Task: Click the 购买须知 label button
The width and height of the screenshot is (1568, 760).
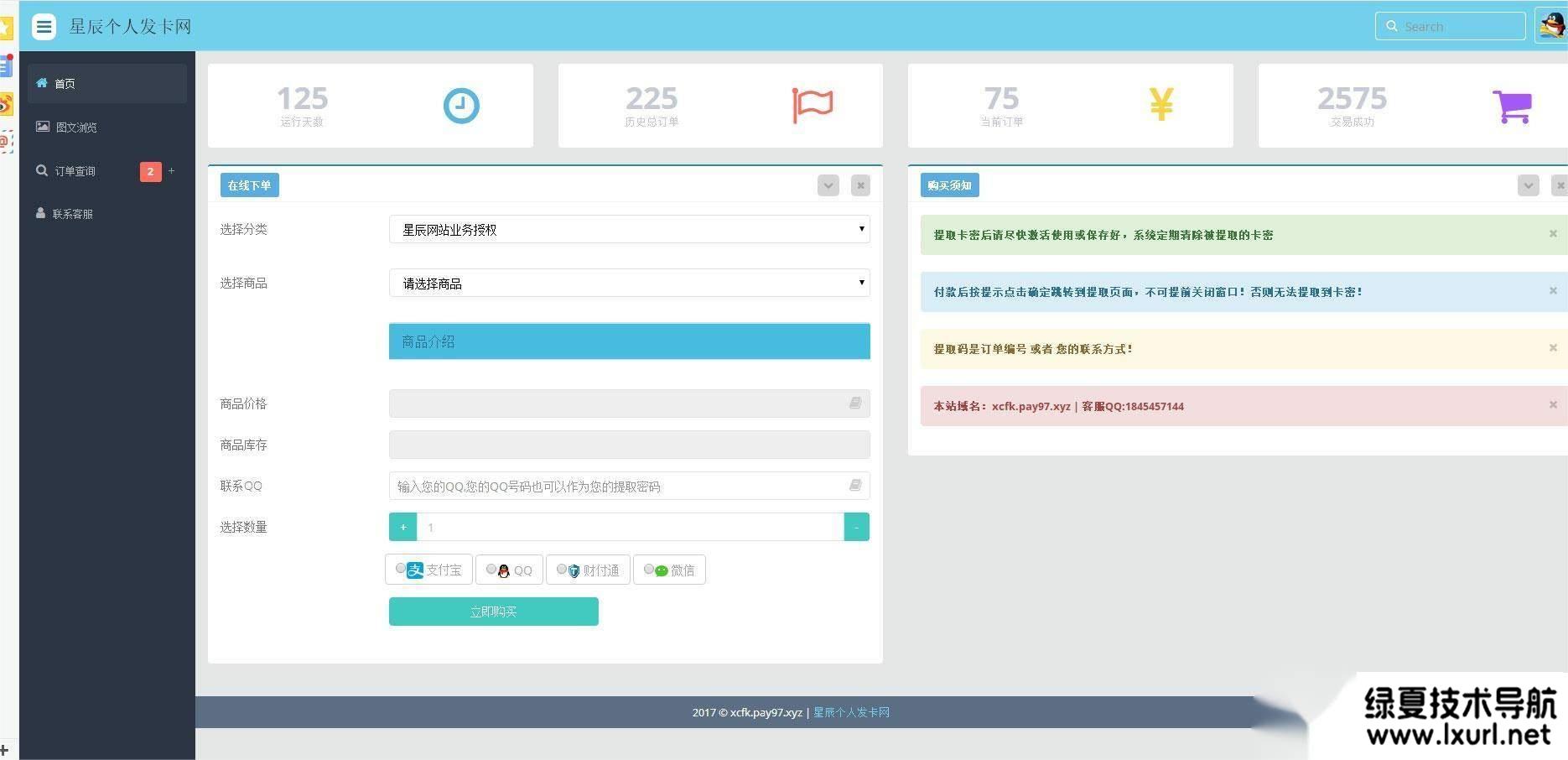Action: (949, 185)
